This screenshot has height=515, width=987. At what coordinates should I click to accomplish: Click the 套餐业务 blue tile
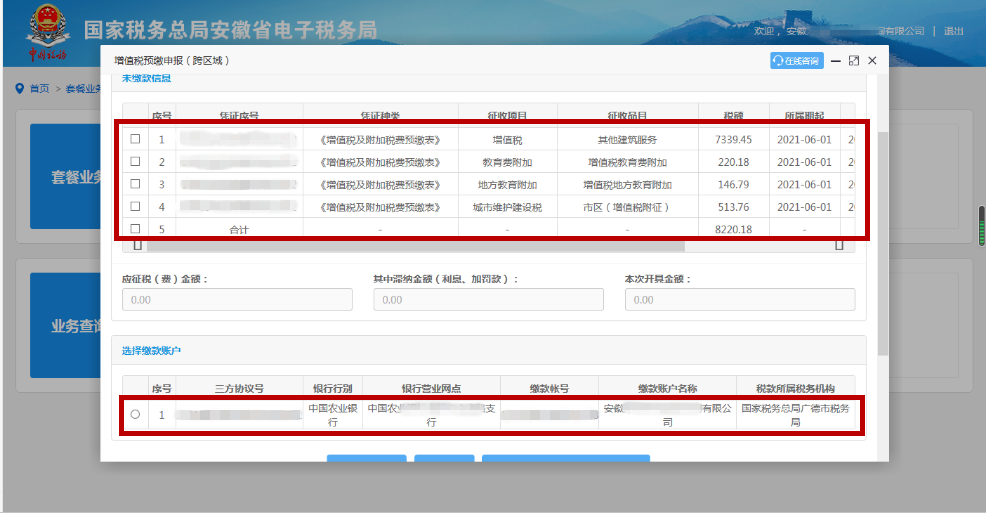click(65, 177)
